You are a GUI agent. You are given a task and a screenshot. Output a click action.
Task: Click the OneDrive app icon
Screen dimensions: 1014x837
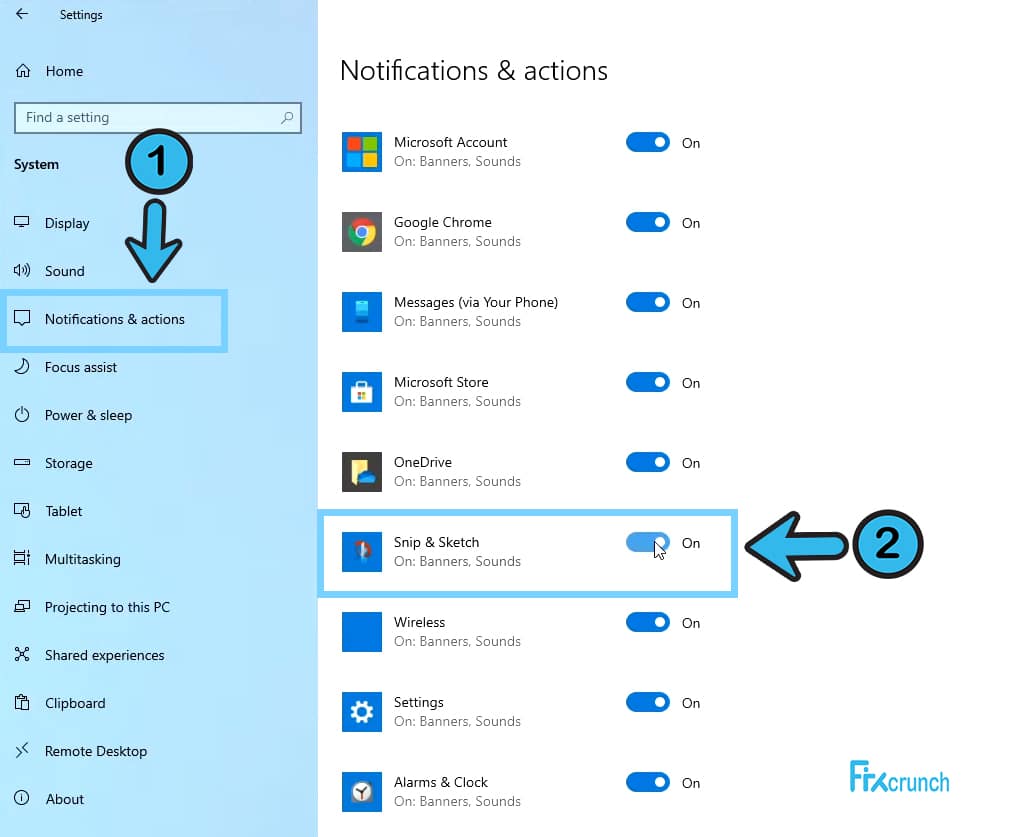[361, 472]
